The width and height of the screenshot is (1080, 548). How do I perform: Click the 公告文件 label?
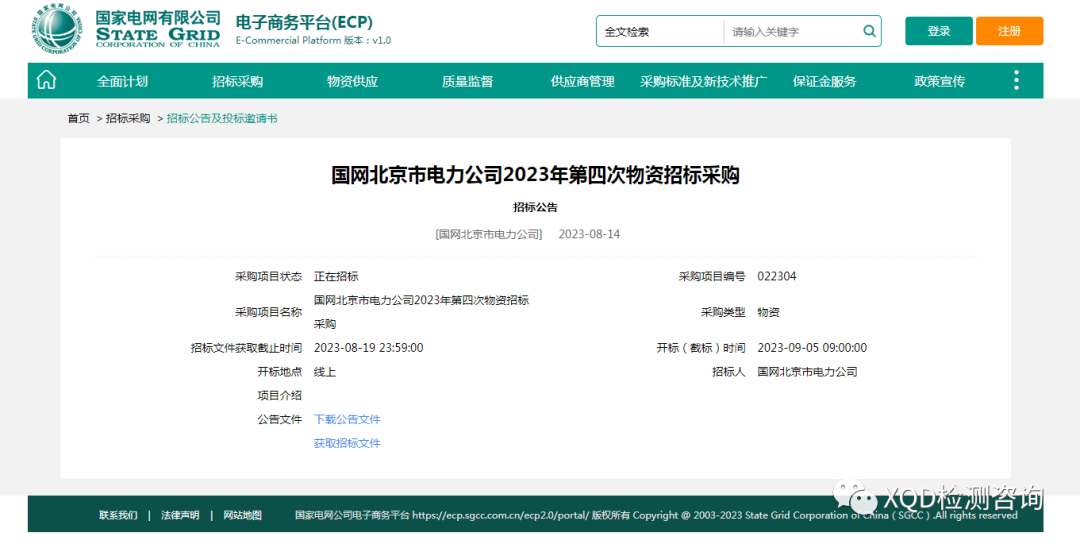click(x=280, y=419)
